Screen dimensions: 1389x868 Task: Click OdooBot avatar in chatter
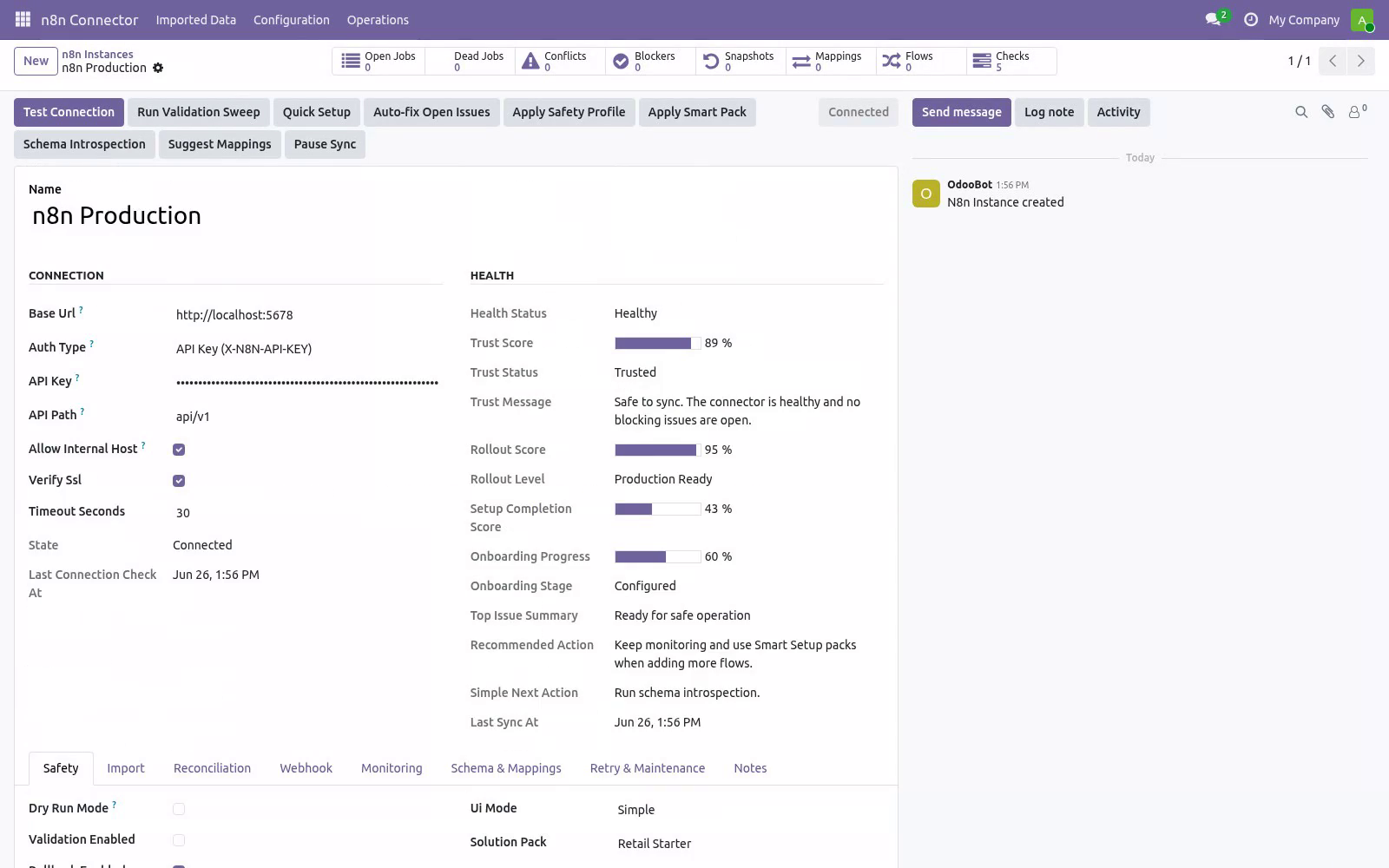pos(926,194)
